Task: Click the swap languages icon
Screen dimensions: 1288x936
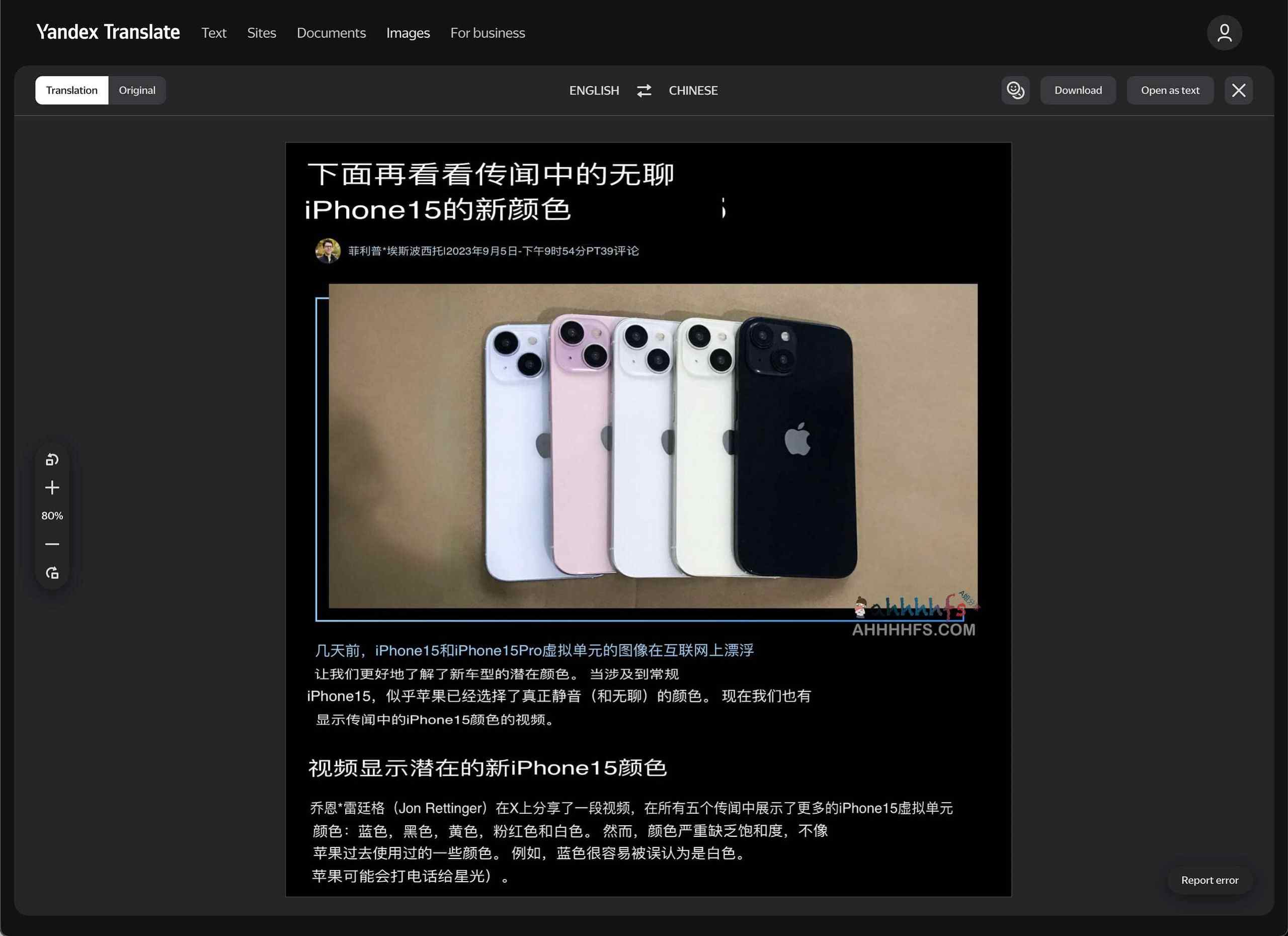Action: tap(644, 90)
